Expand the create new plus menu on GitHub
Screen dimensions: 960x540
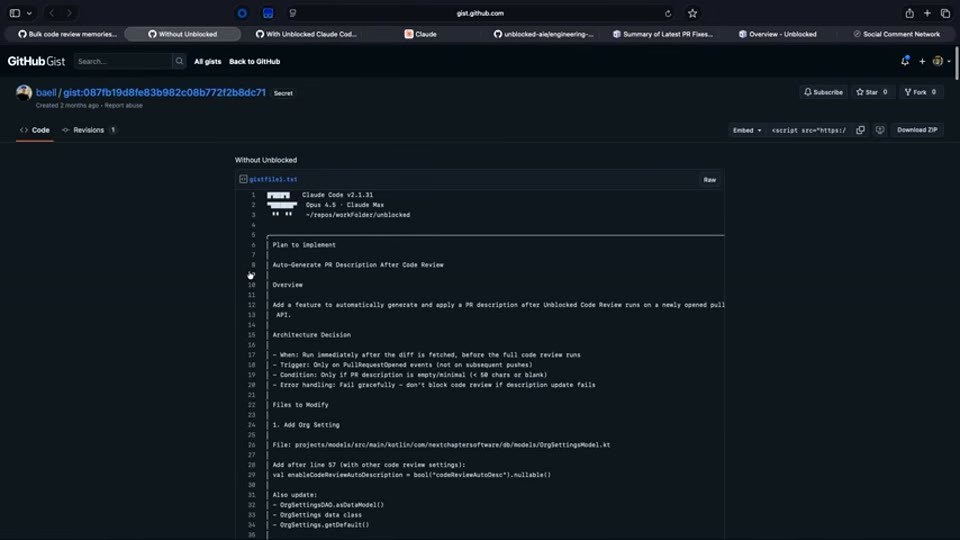point(922,61)
